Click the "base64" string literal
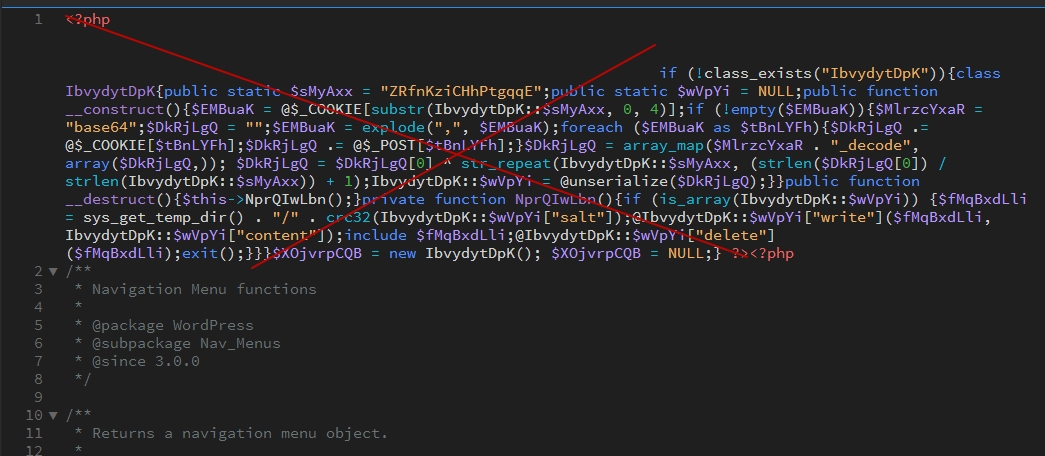 [x=101, y=127]
